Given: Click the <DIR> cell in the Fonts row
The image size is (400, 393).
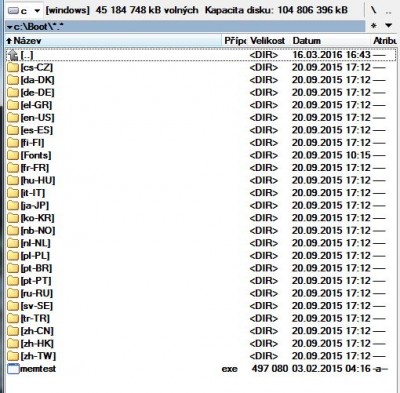Looking at the screenshot, I should (264, 155).
